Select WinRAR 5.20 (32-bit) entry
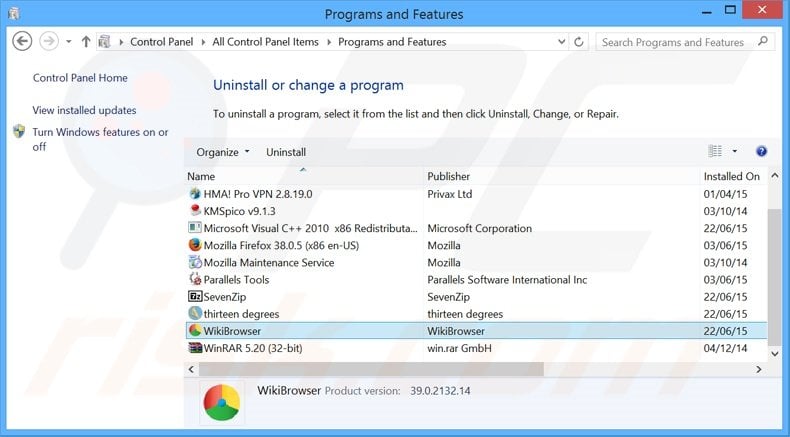This screenshot has width=790, height=437. 253,348
